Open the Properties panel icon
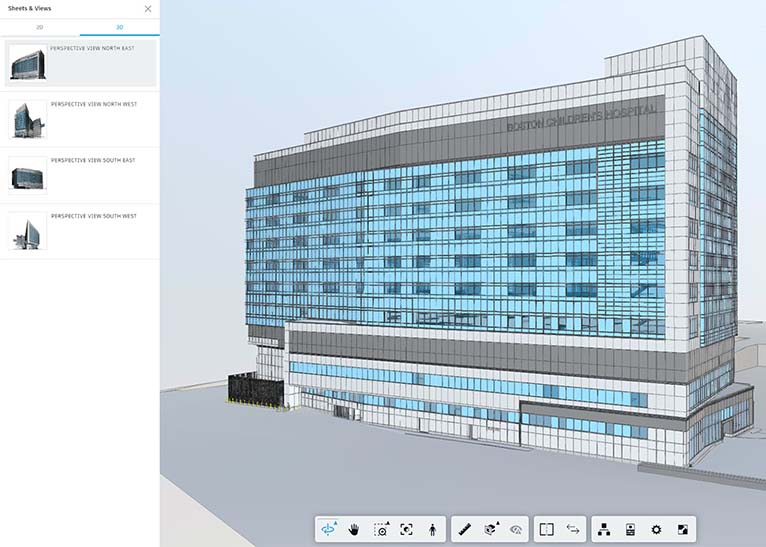766x547 pixels. tap(631, 529)
